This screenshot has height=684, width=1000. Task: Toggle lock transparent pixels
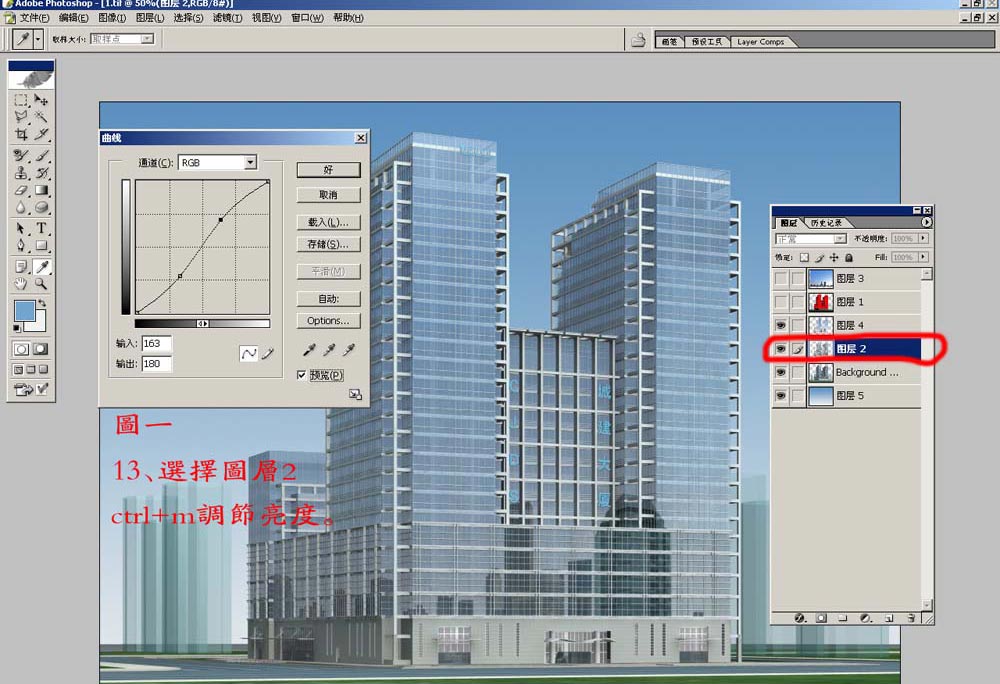[804, 258]
